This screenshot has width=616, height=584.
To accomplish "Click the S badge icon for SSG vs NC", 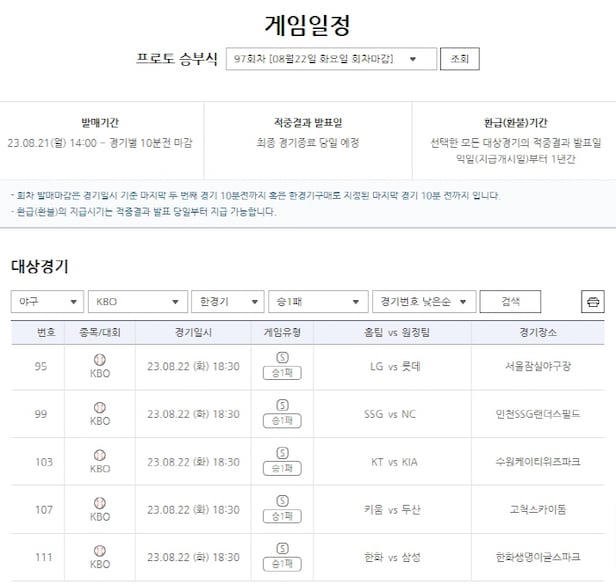I will pos(282,405).
